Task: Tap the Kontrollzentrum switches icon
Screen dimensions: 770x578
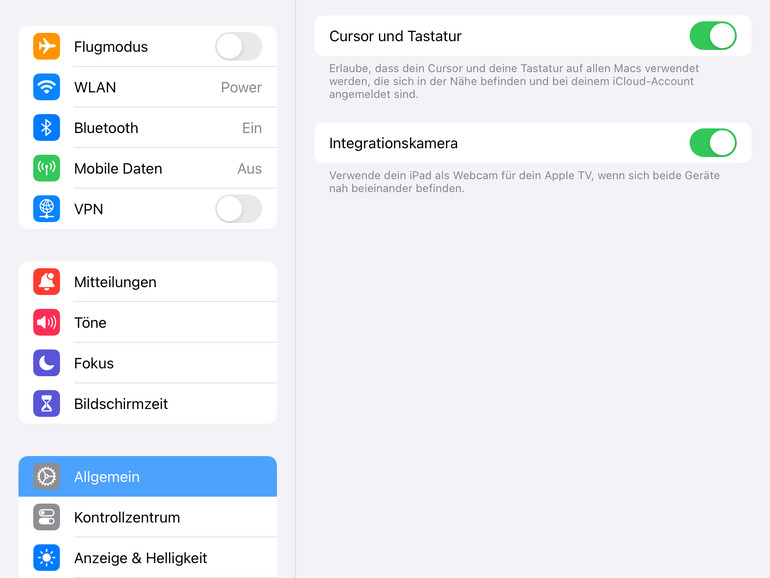Action: coord(47,517)
